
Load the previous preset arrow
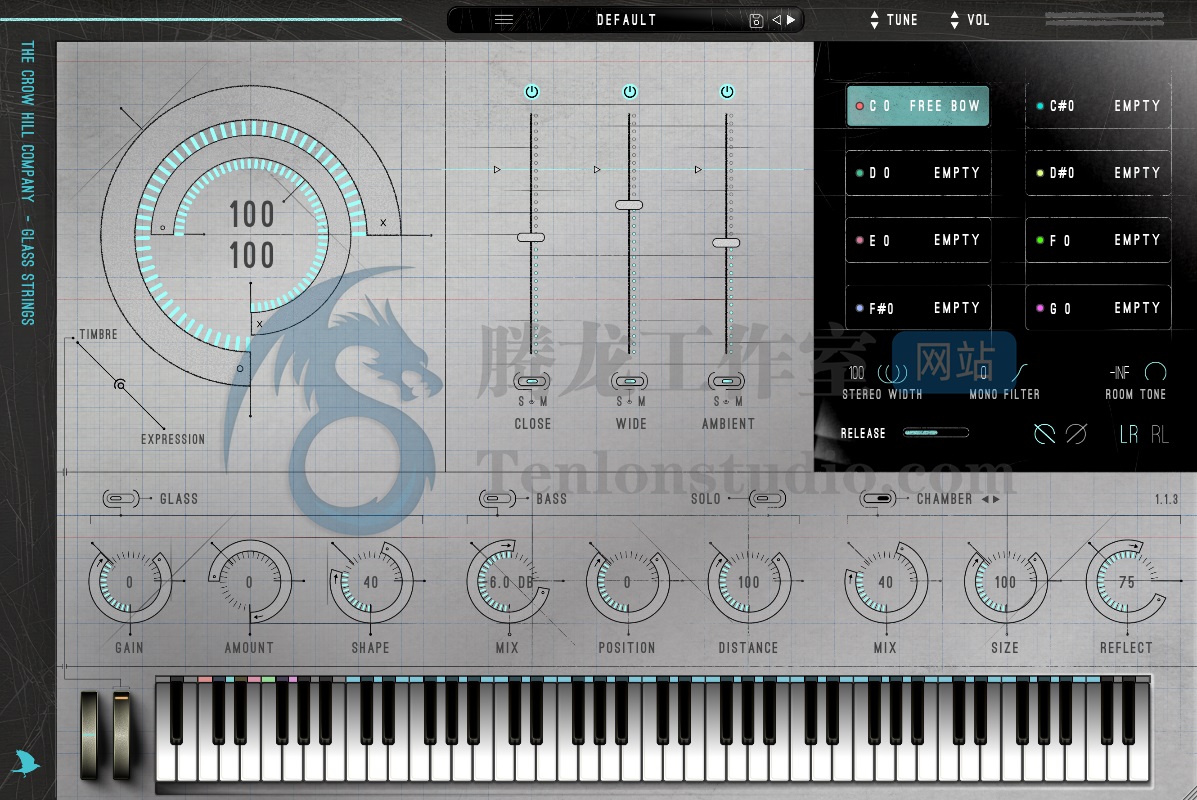[x=776, y=20]
